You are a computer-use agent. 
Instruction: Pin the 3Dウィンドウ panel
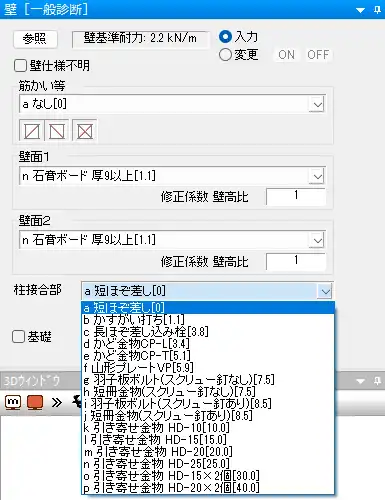pos(377,381)
